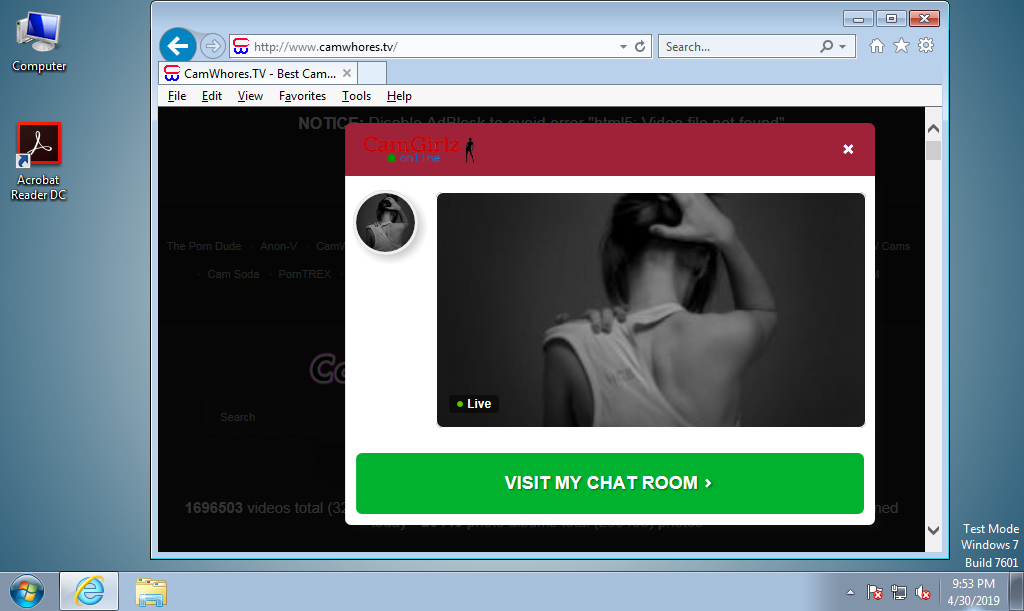Open the search provider dropdown arrow
The width and height of the screenshot is (1024, 611).
click(x=842, y=46)
